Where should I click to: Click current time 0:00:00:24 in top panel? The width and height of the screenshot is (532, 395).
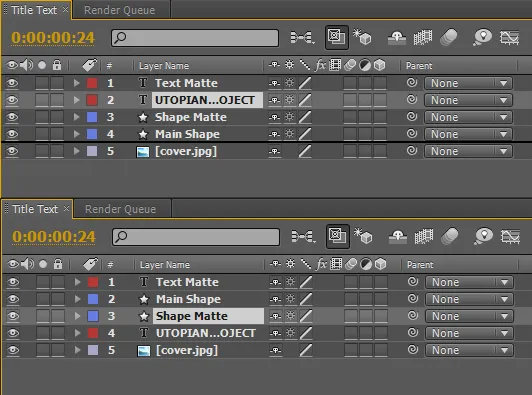[x=53, y=38]
